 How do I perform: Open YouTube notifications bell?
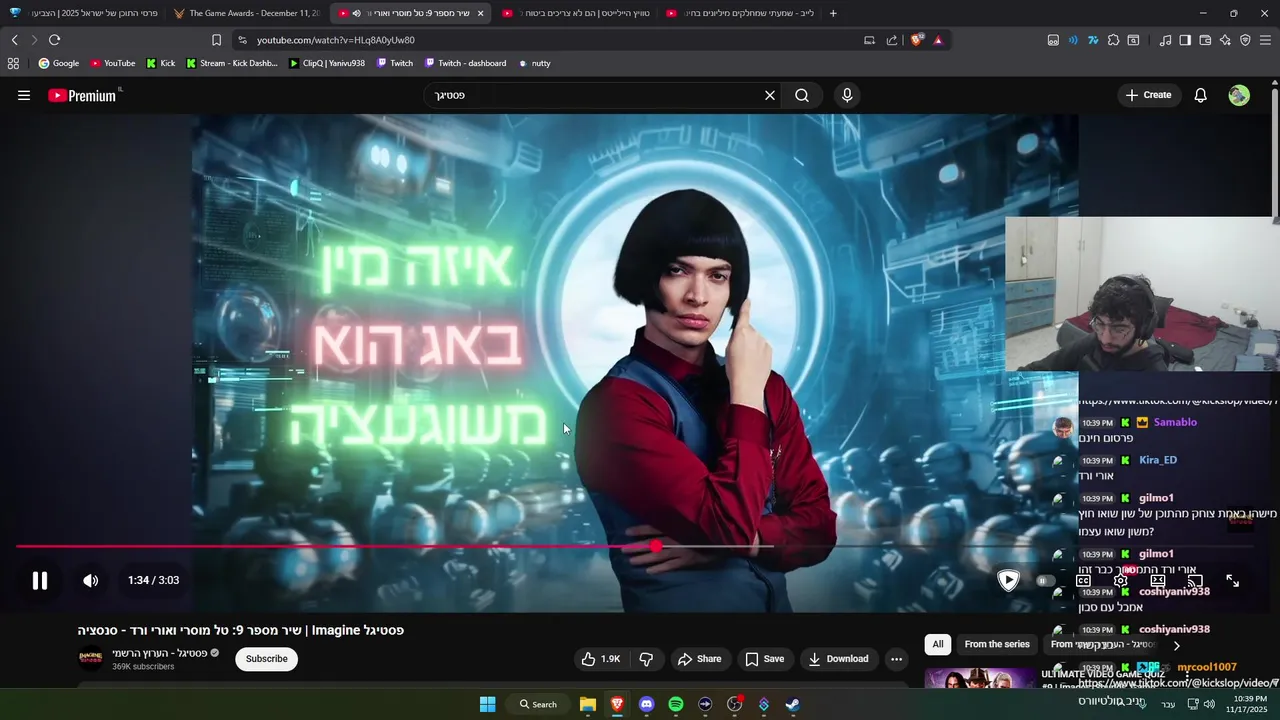coord(1201,95)
